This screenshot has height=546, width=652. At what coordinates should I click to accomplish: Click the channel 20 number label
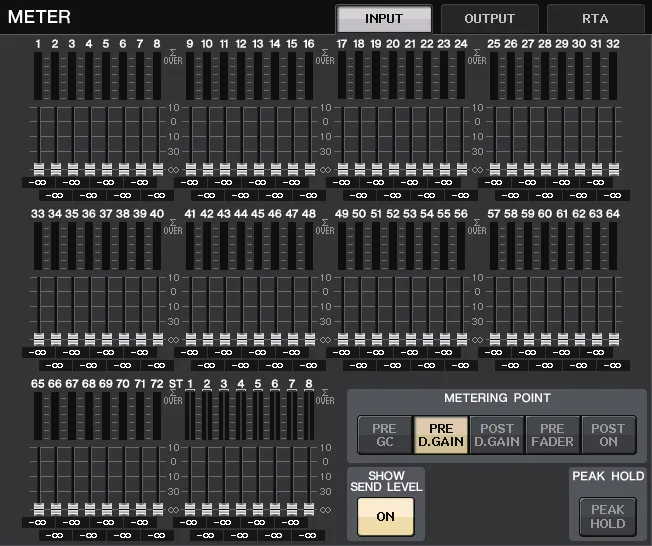393,44
